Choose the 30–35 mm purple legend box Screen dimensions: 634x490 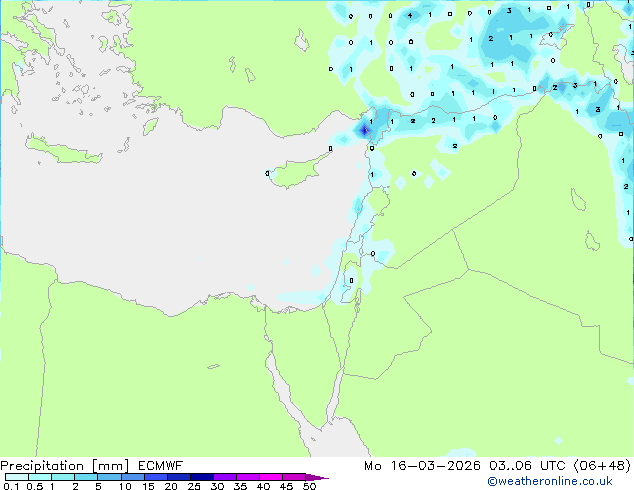(225, 477)
